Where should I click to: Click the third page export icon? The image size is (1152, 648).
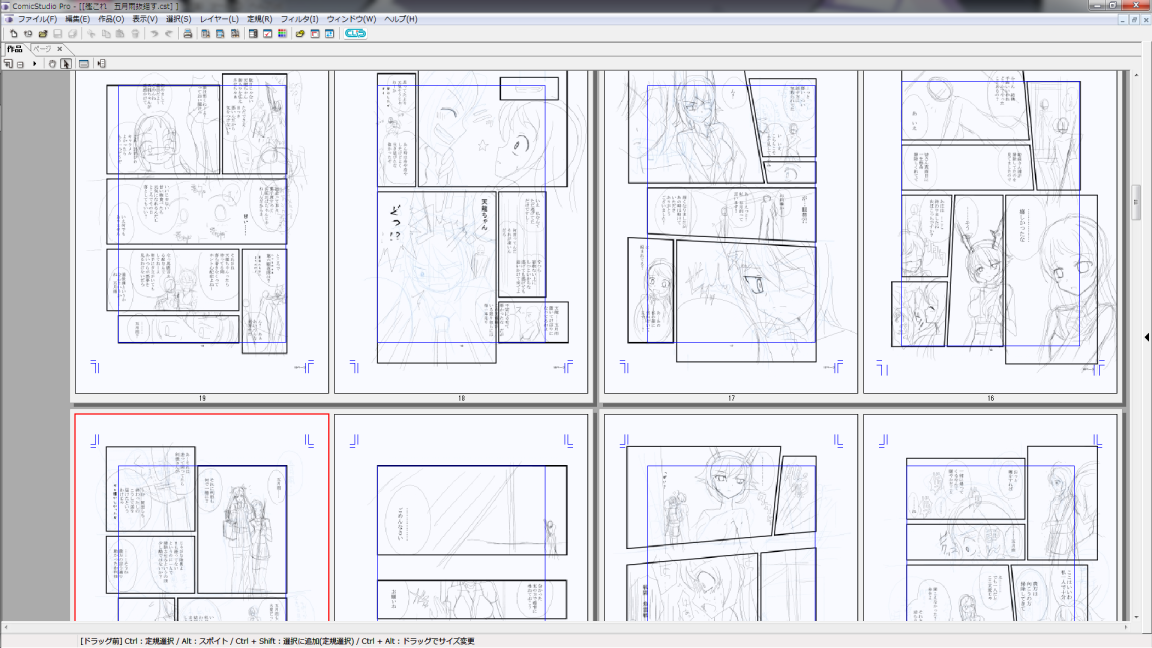[x=234, y=34]
